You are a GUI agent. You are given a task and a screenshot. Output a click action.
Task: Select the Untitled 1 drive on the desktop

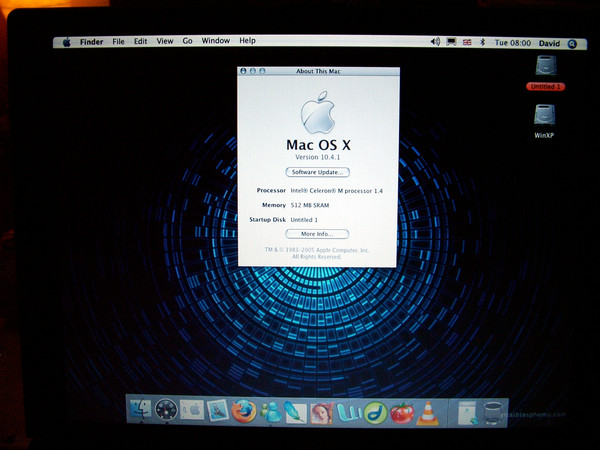[546, 73]
